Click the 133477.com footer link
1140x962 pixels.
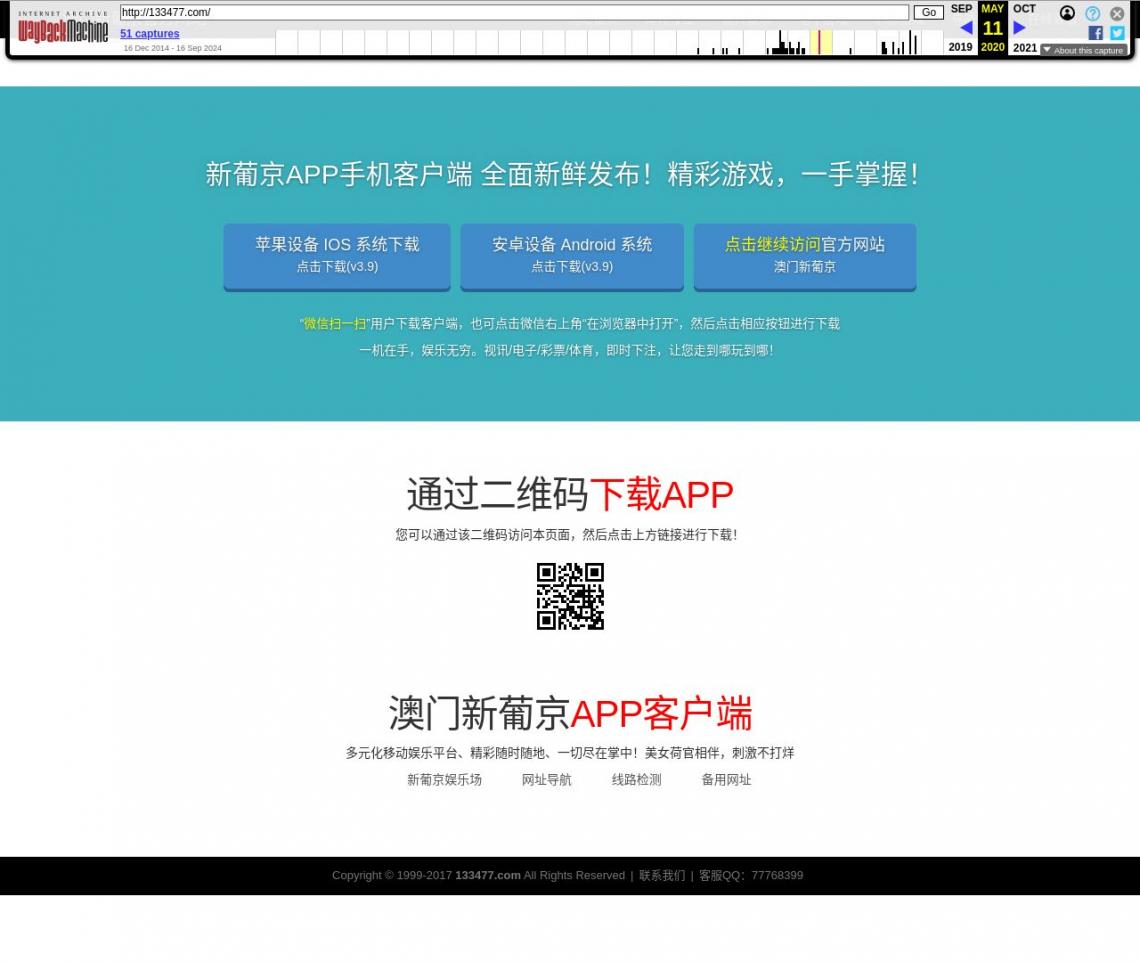click(x=488, y=875)
